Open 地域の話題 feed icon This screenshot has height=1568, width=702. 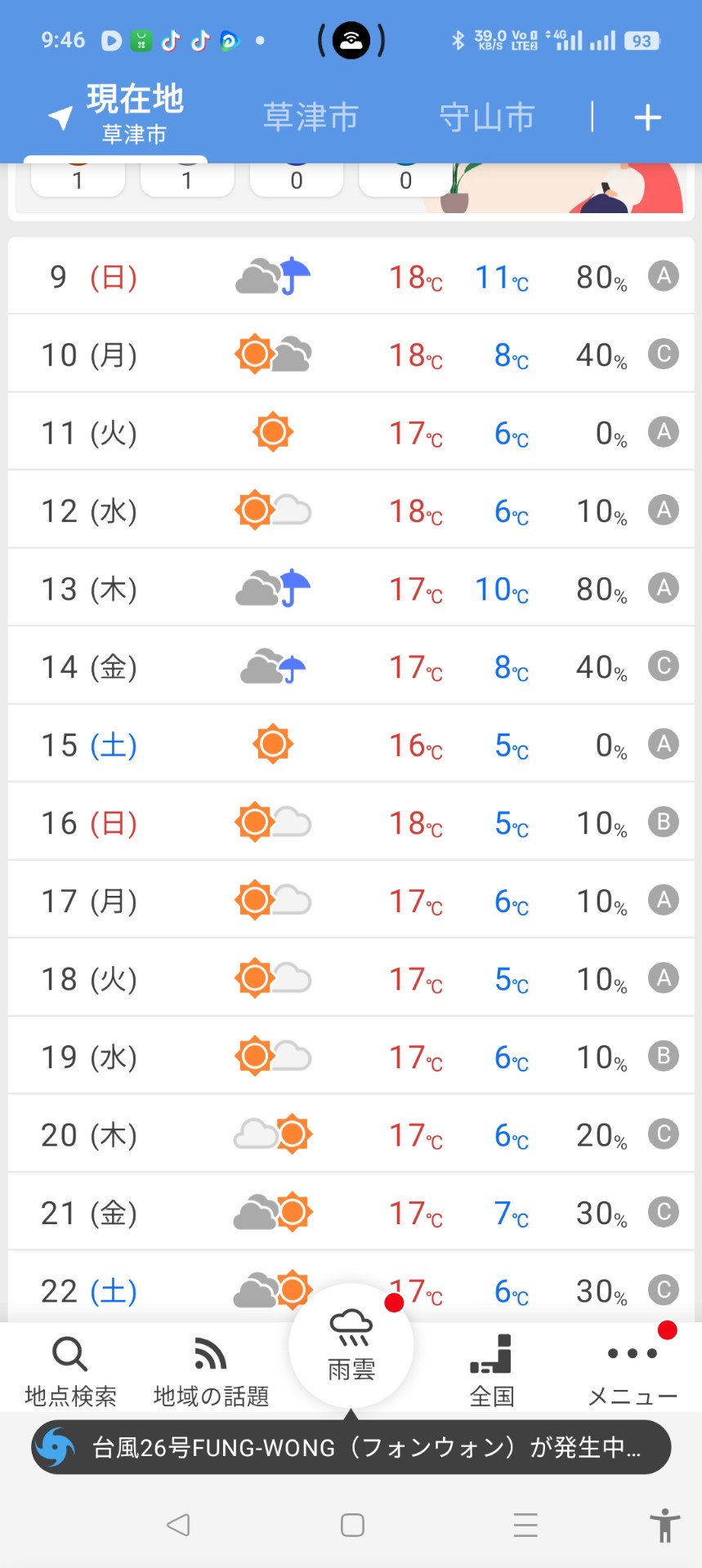click(x=210, y=1355)
